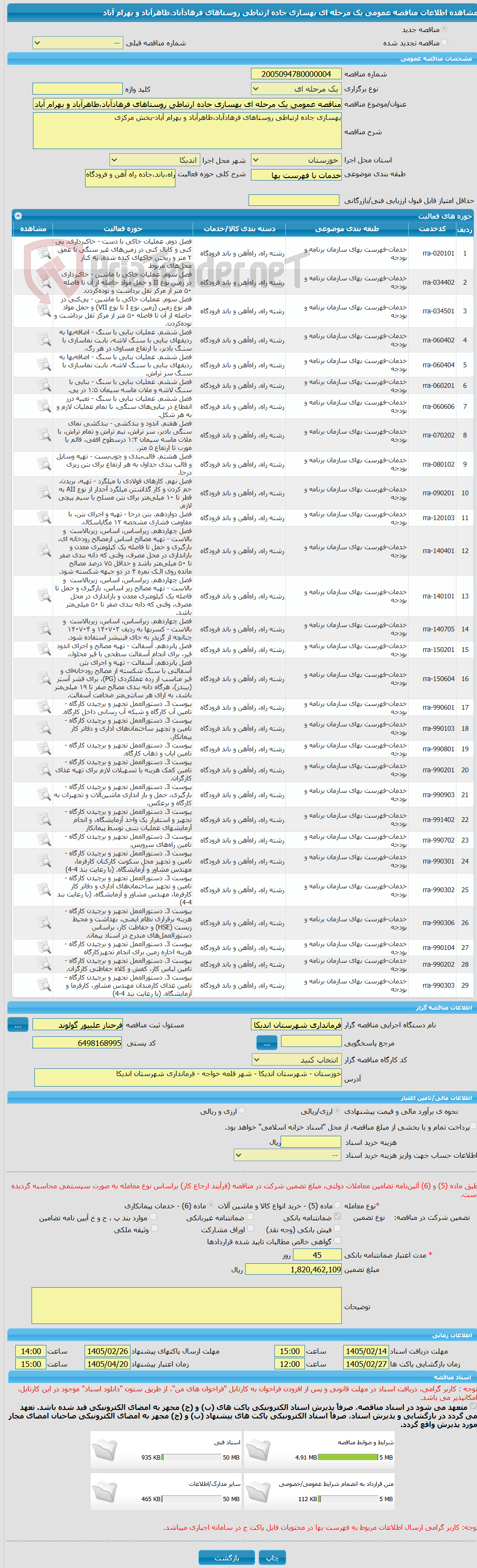Open the شهر محل اجرا dropdown

[154, 160]
